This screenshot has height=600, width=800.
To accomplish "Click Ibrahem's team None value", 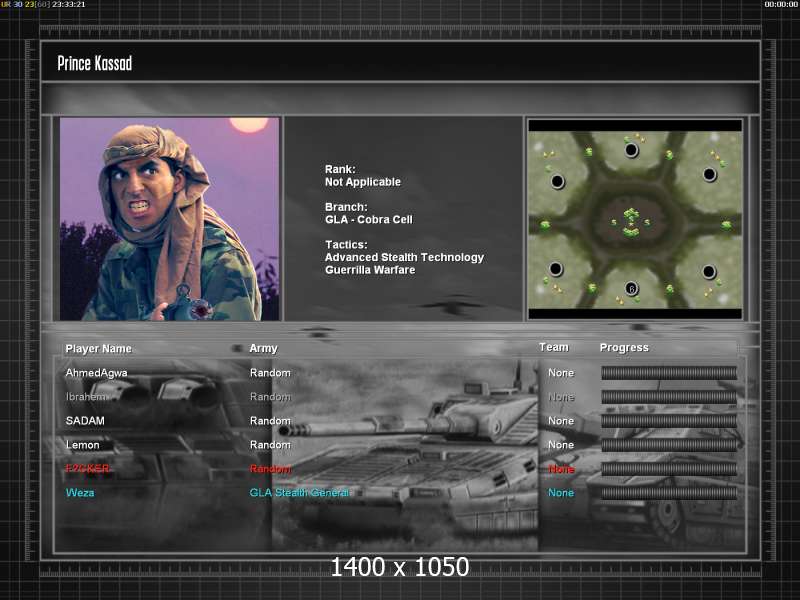I will pos(561,397).
